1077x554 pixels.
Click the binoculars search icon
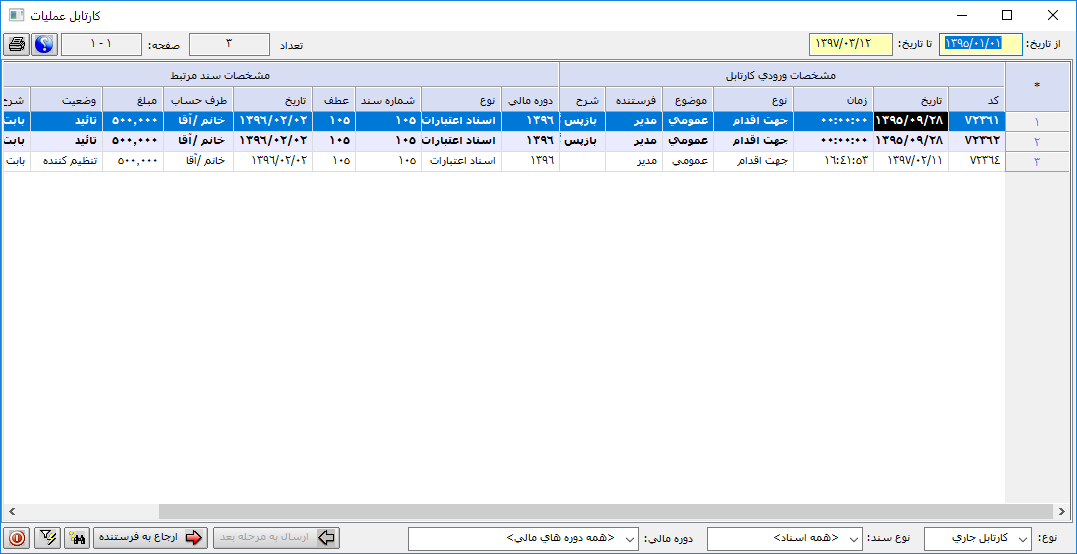click(x=77, y=538)
